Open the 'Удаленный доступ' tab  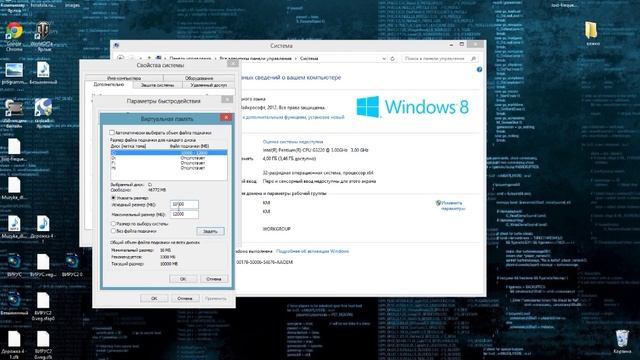click(x=208, y=85)
